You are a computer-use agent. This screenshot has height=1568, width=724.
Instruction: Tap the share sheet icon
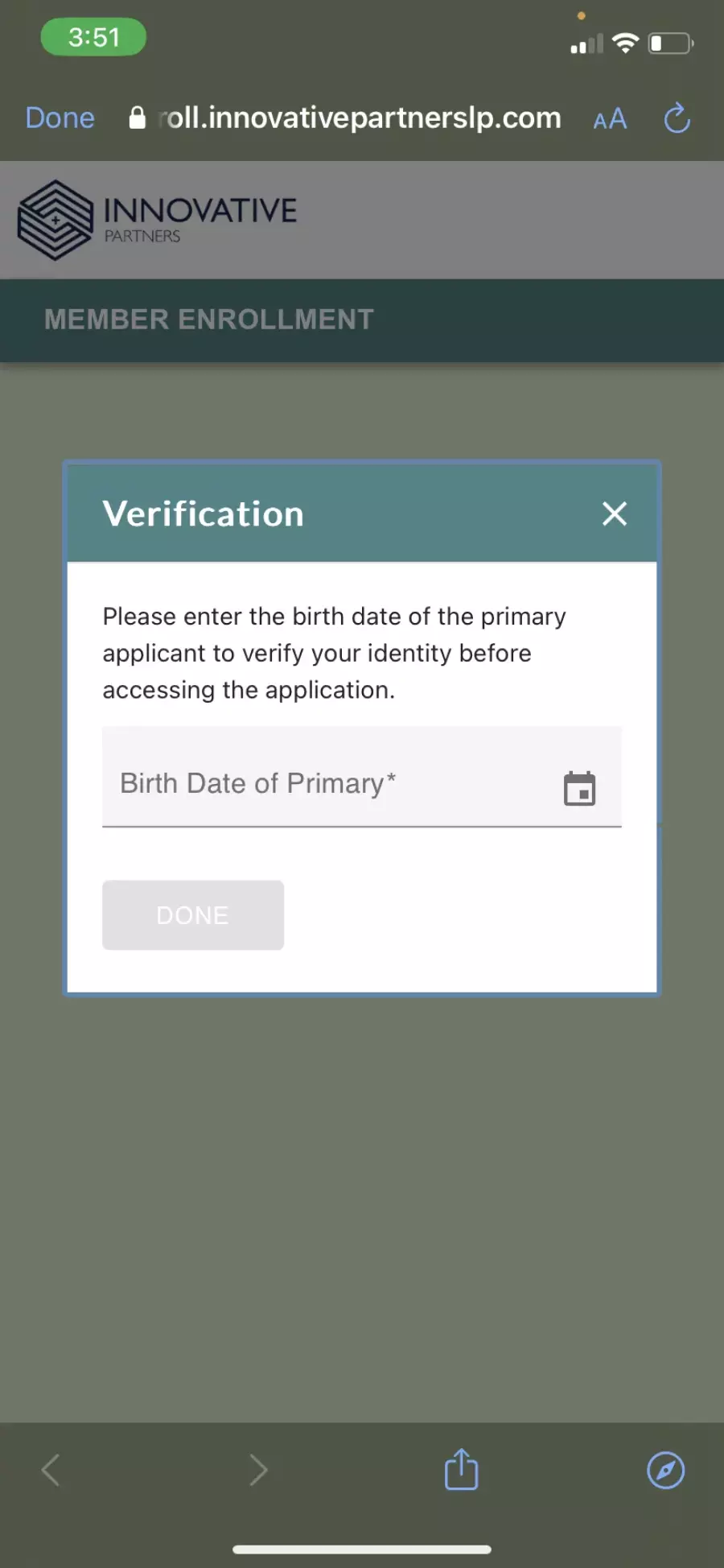462,1469
